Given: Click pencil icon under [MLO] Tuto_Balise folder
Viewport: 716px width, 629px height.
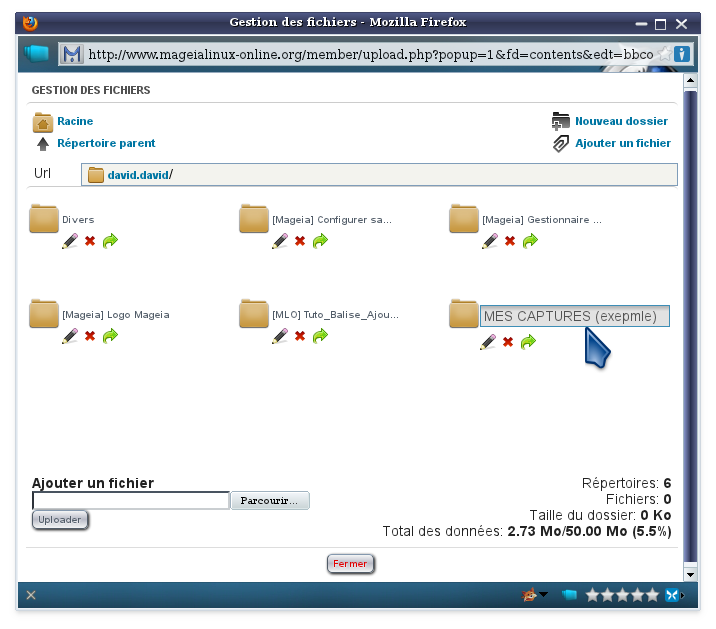Looking at the screenshot, I should click(280, 336).
